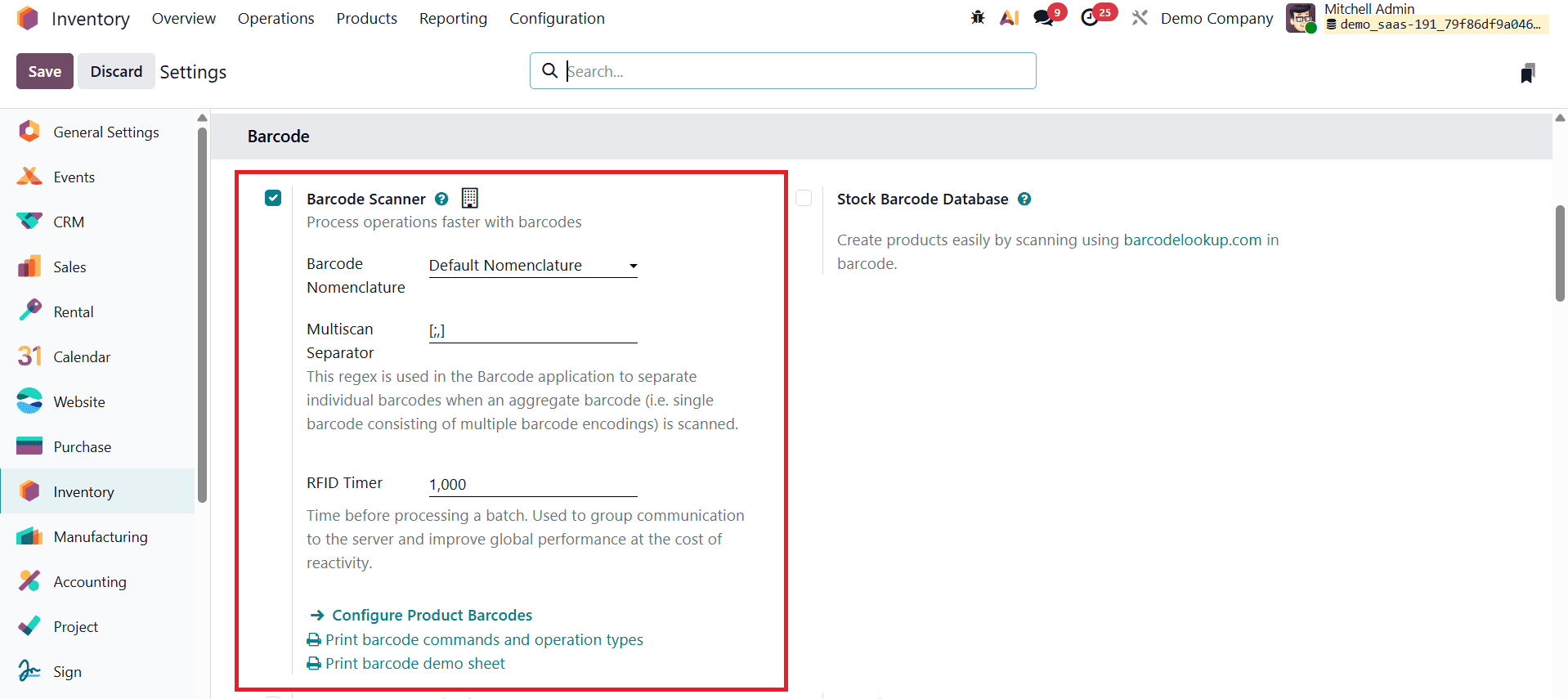Click the sidebar vertical scrollbar
1568x699 pixels.
pos(202,315)
